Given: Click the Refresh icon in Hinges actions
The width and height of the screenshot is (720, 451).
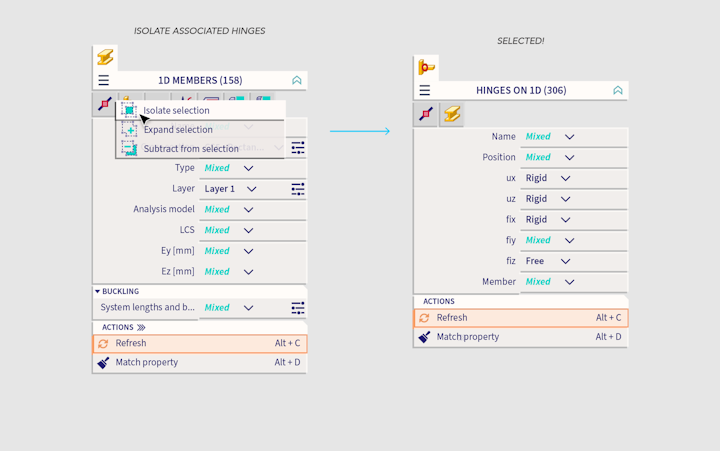Looking at the screenshot, I should (x=424, y=318).
